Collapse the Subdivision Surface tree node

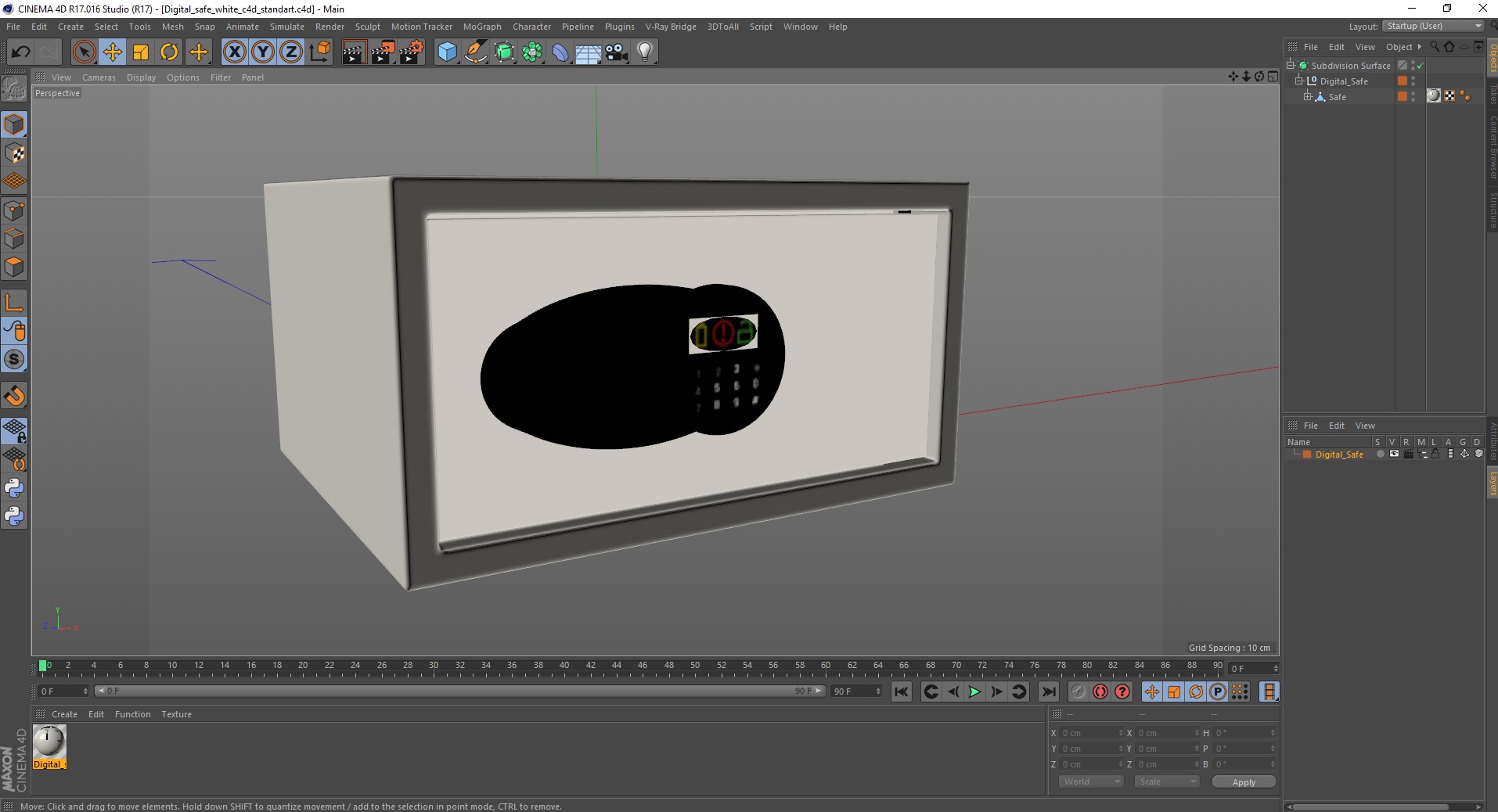point(1290,65)
